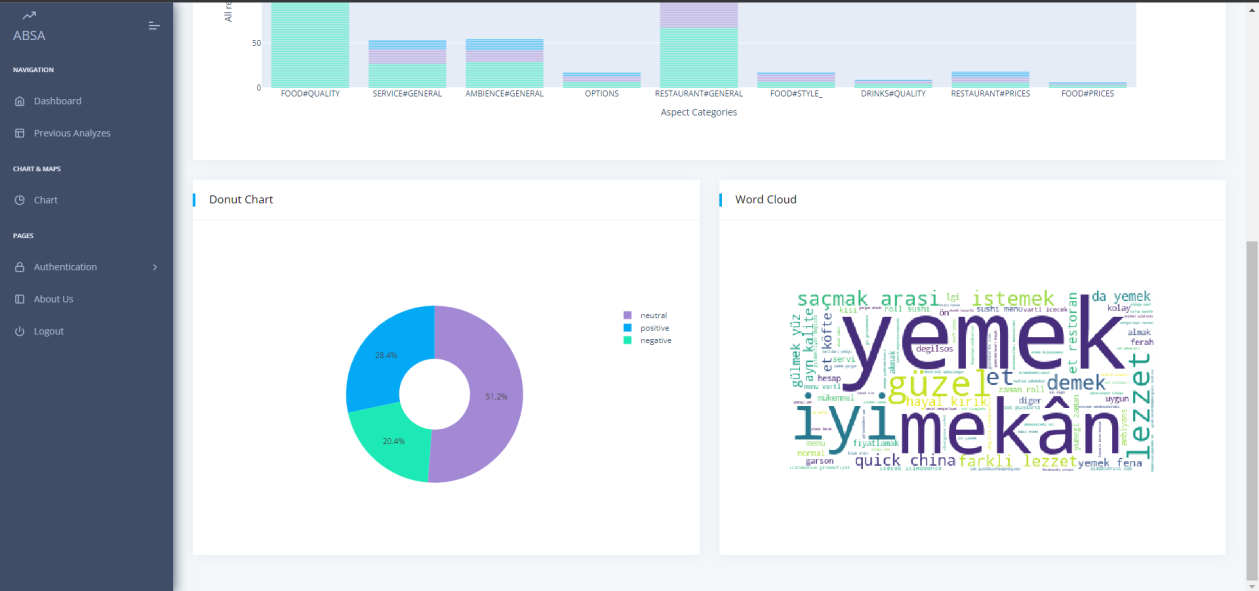Click the power icon next to Logout

coord(18,330)
